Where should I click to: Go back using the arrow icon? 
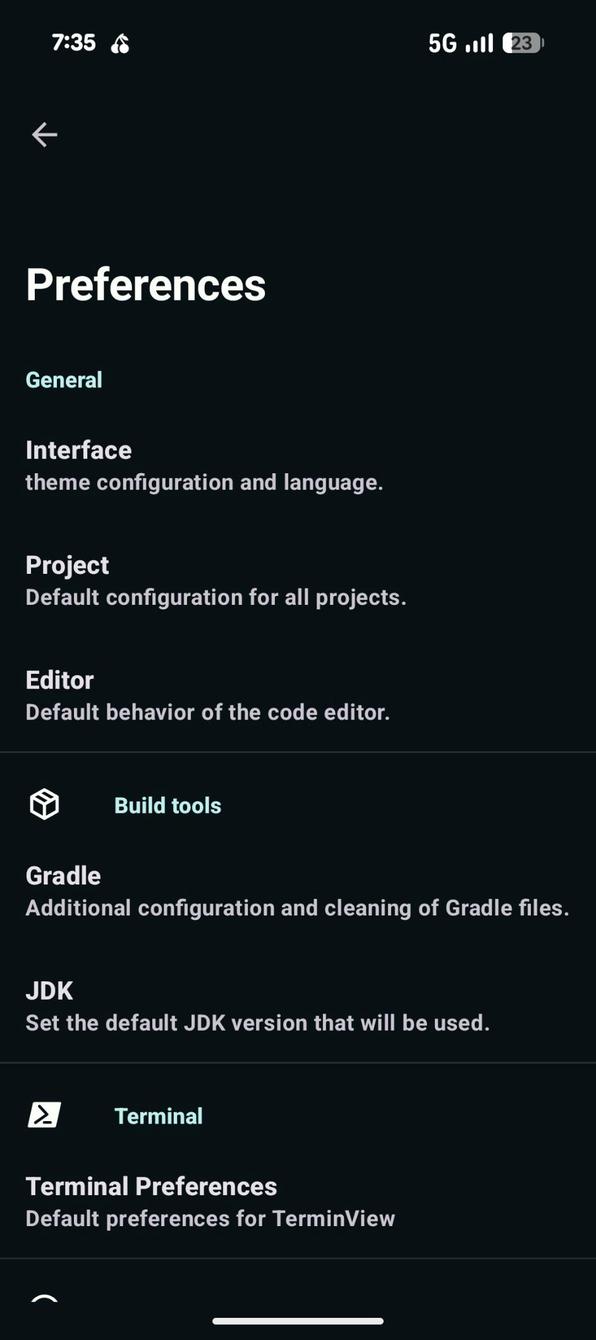pos(44,134)
